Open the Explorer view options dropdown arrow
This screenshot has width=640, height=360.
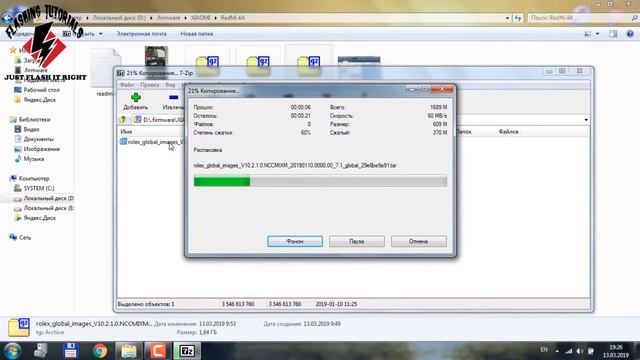[598, 34]
